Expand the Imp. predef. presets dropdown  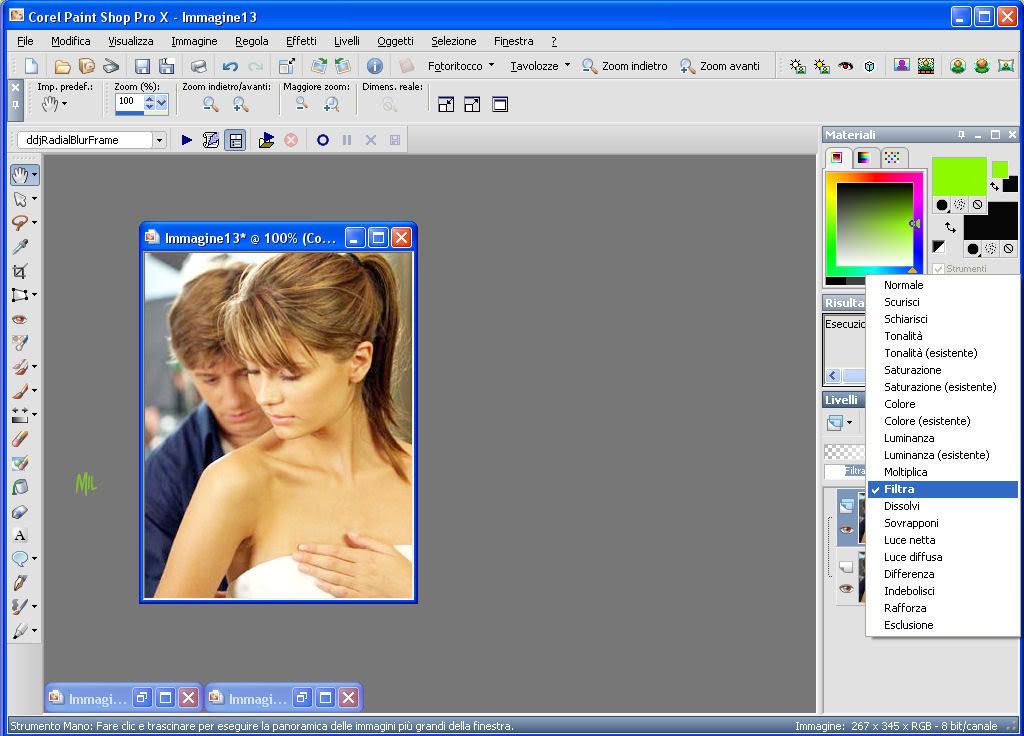64,103
